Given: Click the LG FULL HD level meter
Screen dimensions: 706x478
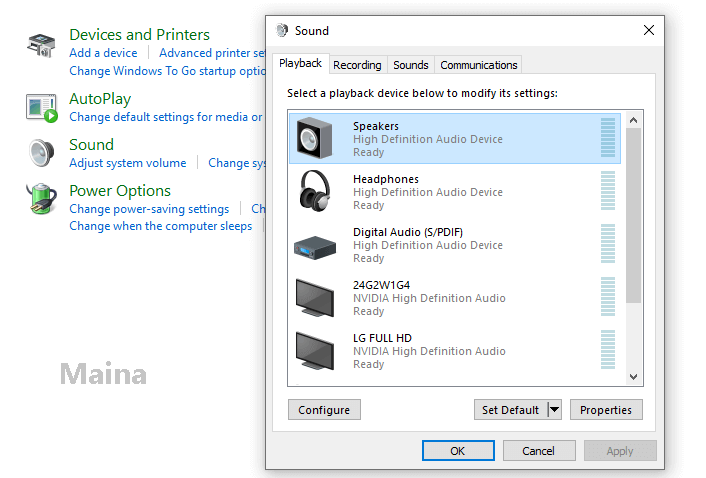Looking at the screenshot, I should coord(608,350).
